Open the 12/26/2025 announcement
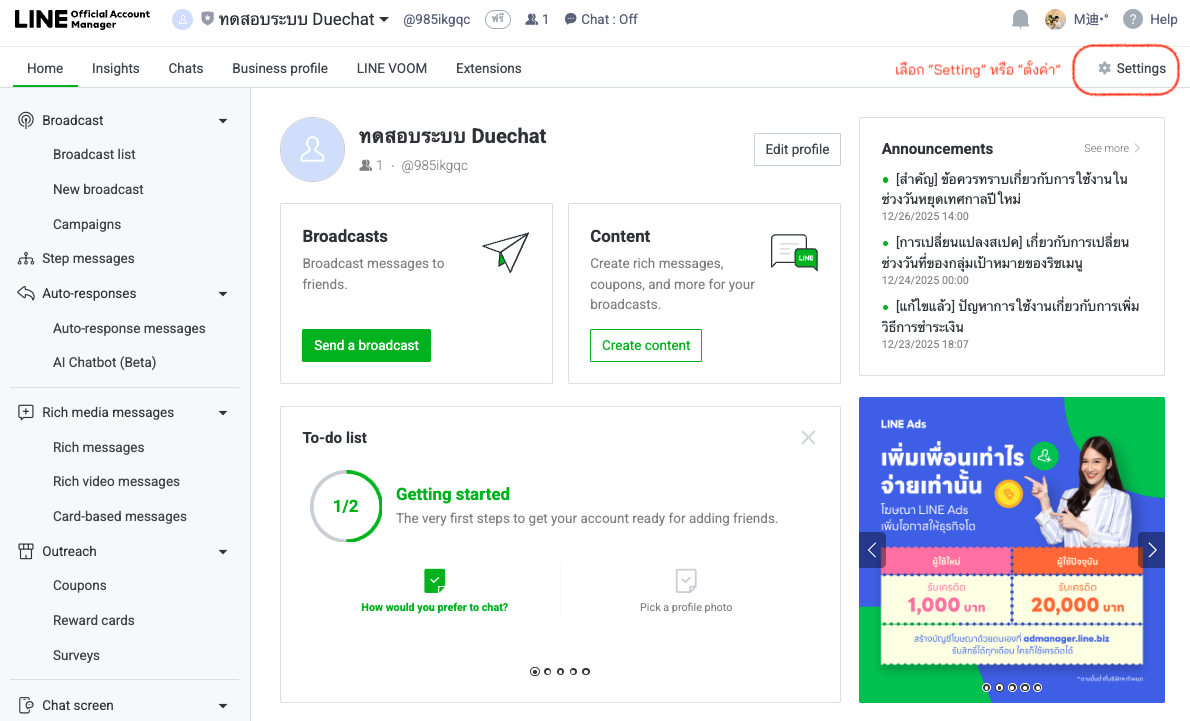This screenshot has width=1190, height=721. [1004, 189]
